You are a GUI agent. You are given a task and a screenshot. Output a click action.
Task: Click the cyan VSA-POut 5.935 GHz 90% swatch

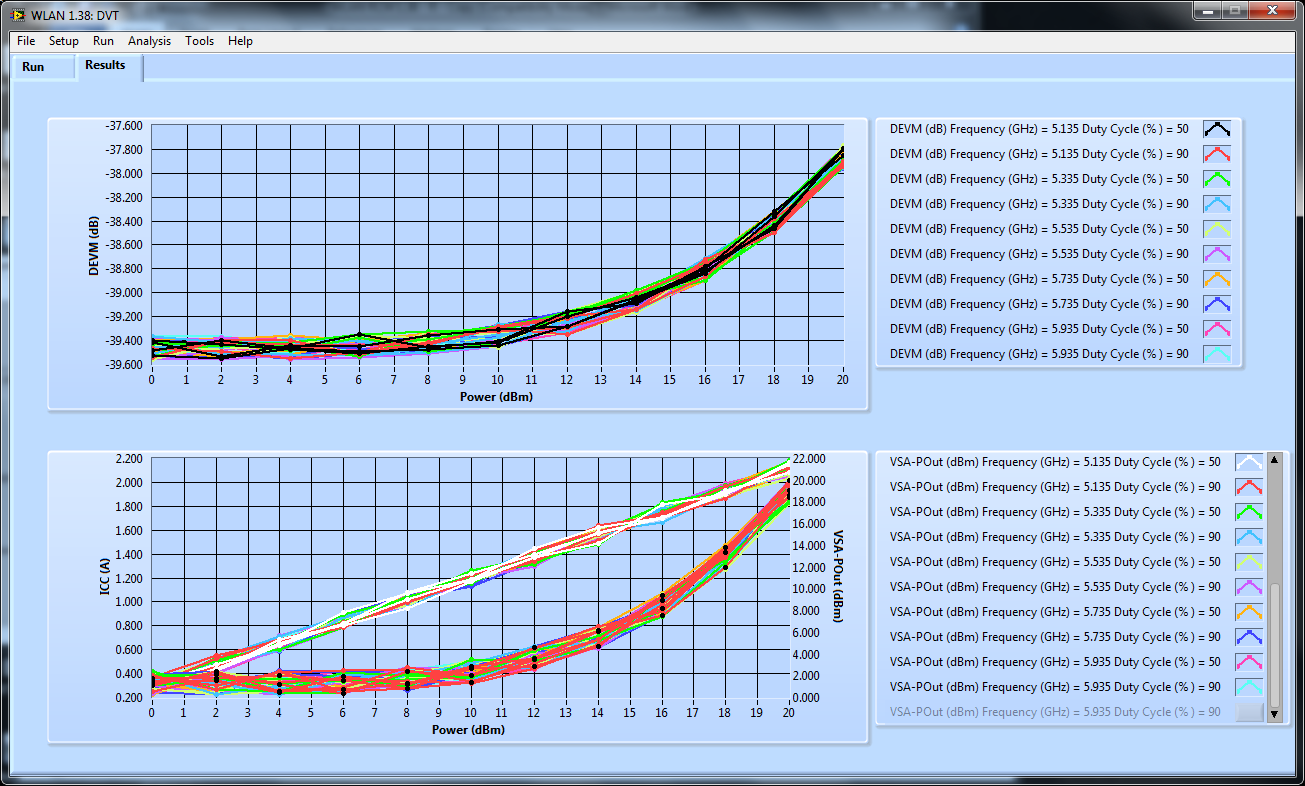pyautogui.click(x=1248, y=687)
